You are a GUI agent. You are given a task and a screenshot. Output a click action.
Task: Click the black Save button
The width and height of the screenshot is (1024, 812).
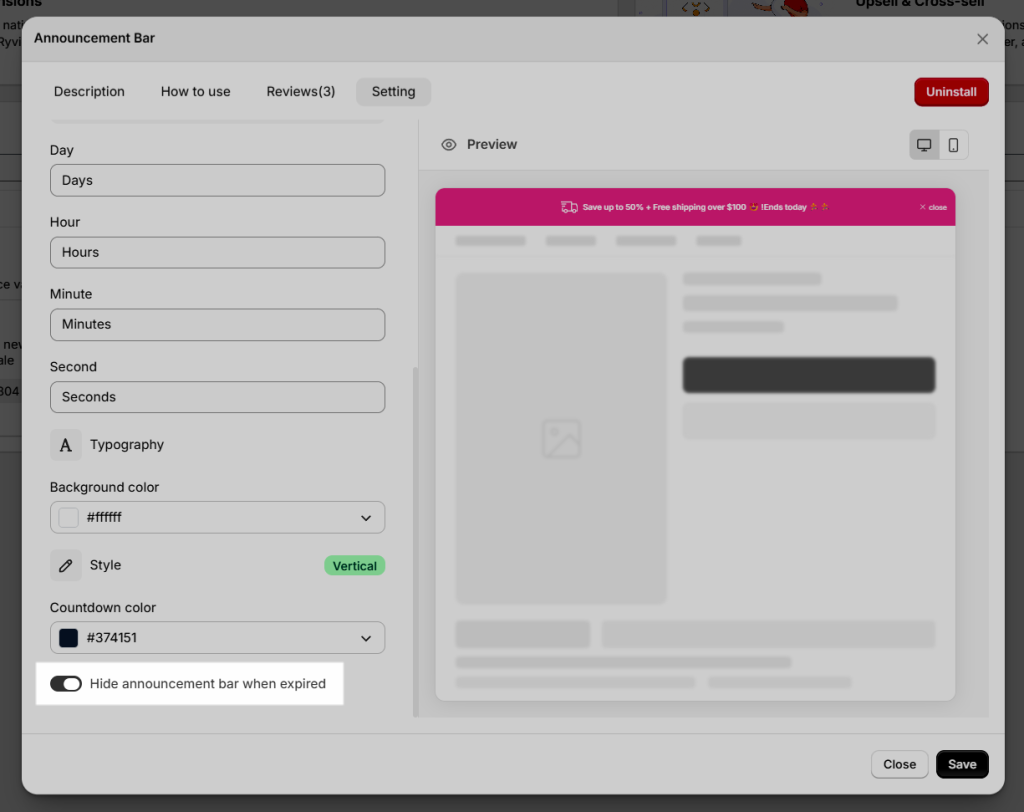pos(962,764)
